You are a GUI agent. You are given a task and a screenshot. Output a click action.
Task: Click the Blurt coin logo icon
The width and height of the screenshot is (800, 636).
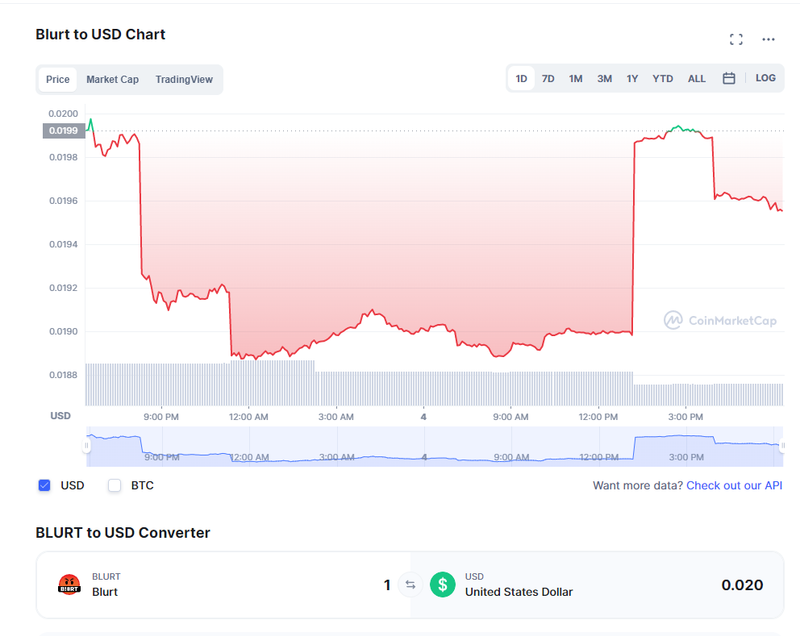[x=69, y=584]
